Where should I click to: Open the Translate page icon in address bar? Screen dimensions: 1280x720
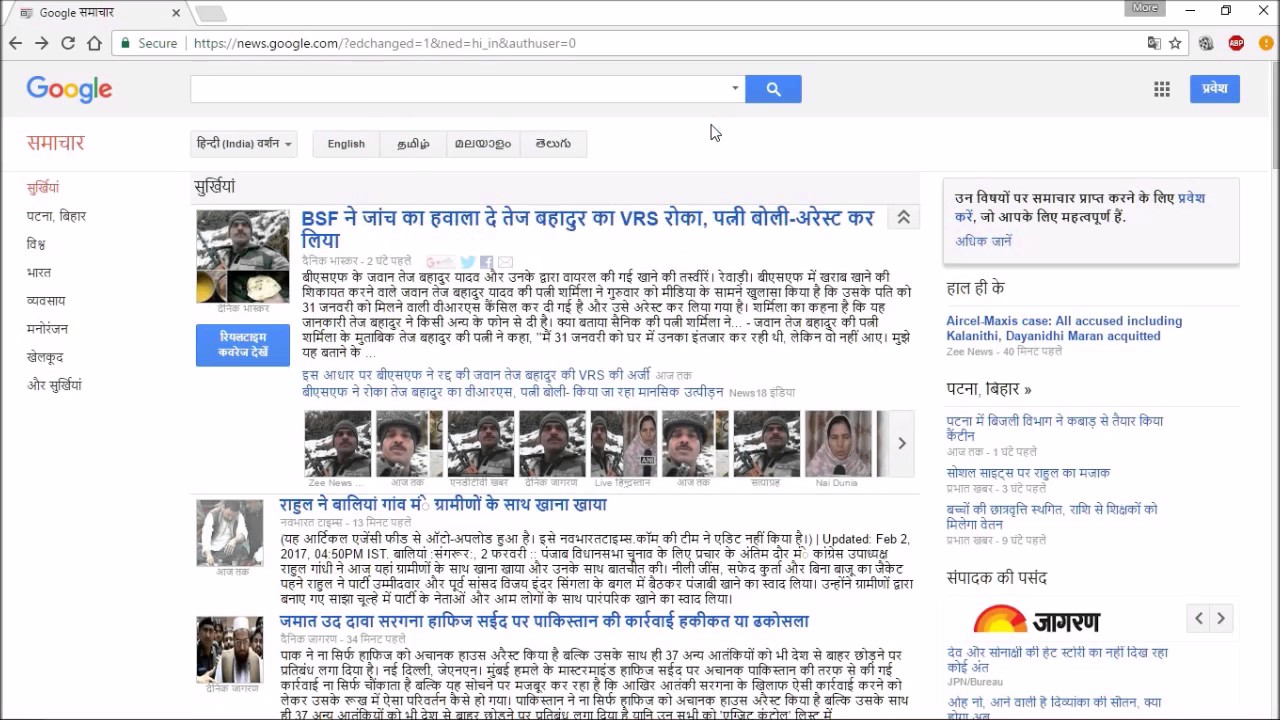[1154, 43]
